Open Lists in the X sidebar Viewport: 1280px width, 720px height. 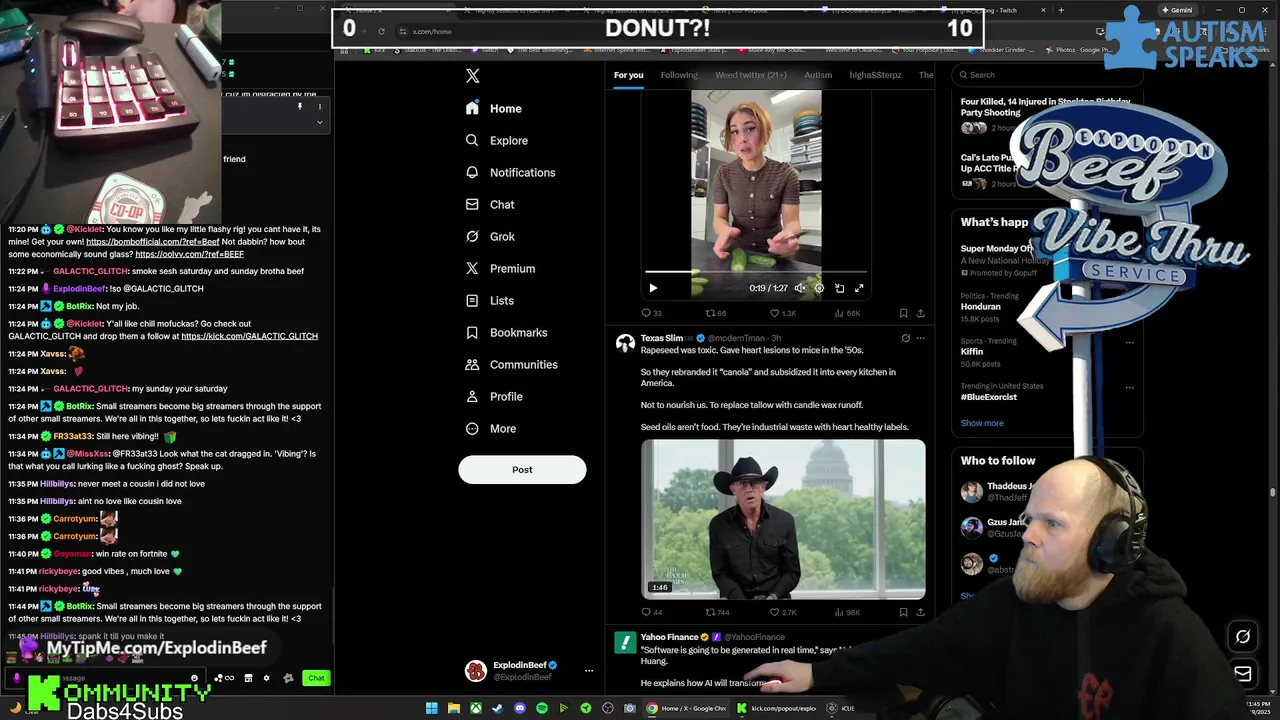(x=490, y=300)
